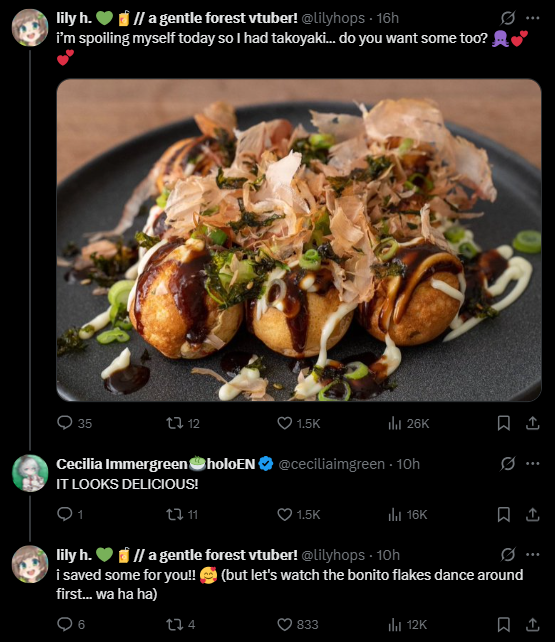Open the takoyaki photo

[x=299, y=240]
